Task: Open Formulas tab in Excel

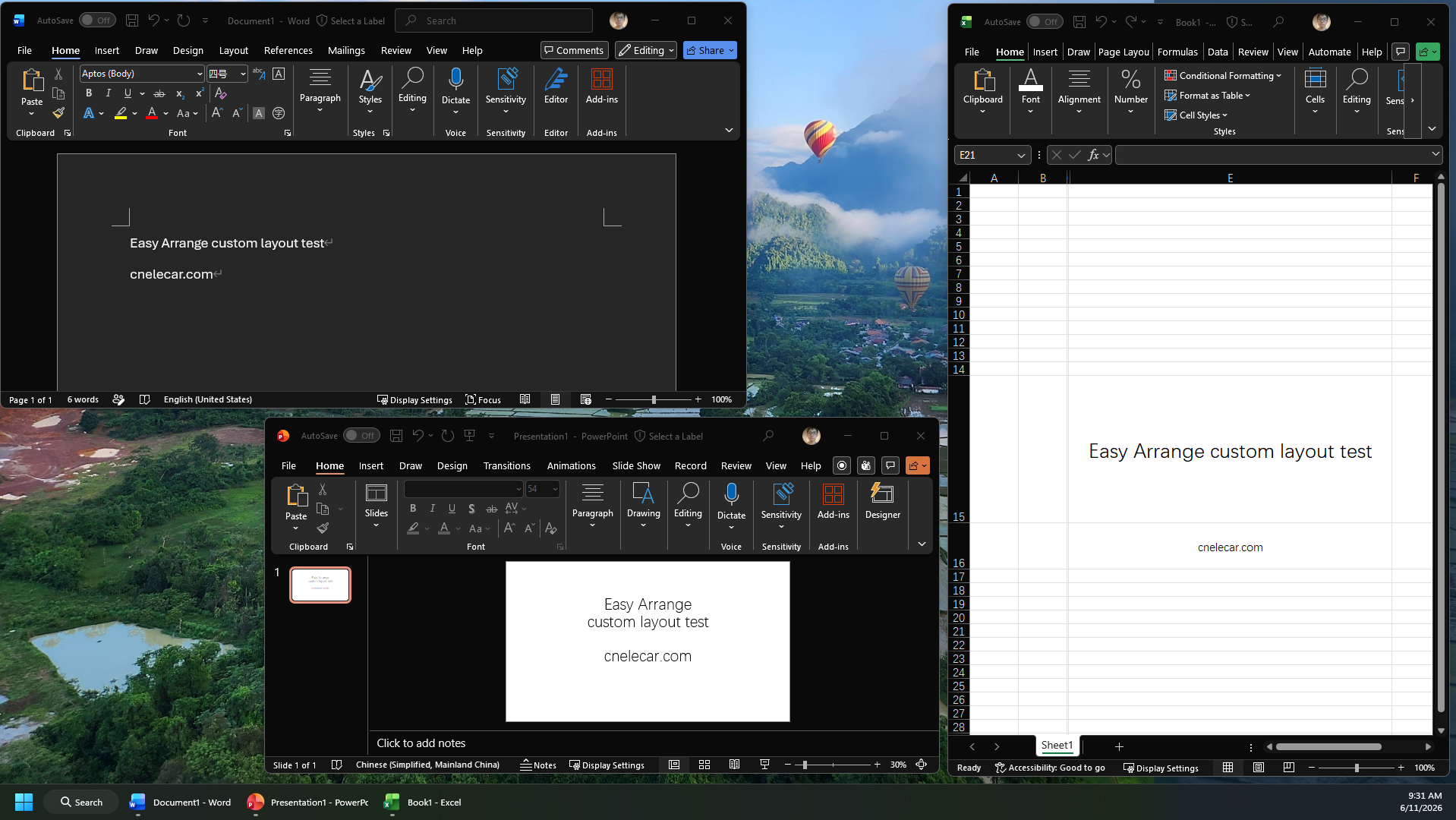Action: pyautogui.click(x=1177, y=52)
